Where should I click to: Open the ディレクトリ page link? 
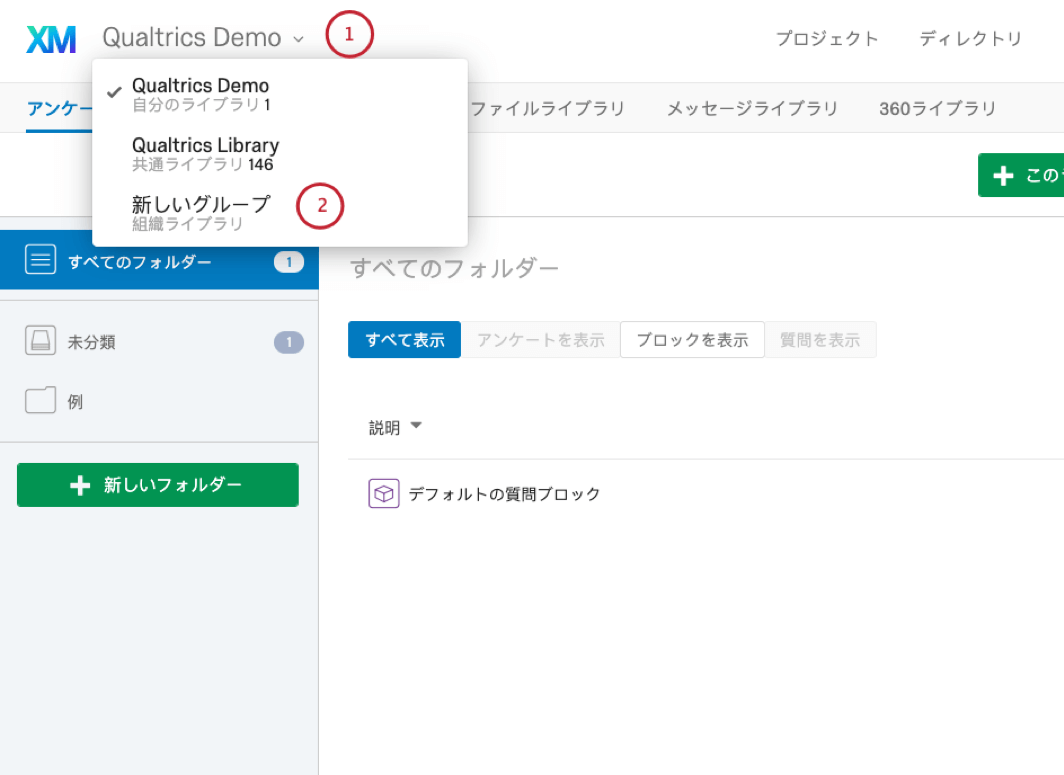tap(970, 39)
